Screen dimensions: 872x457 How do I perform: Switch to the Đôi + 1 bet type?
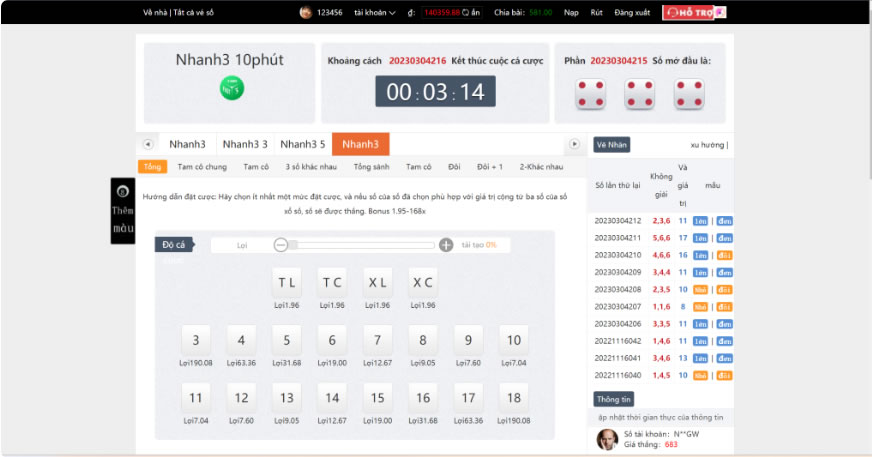490,167
